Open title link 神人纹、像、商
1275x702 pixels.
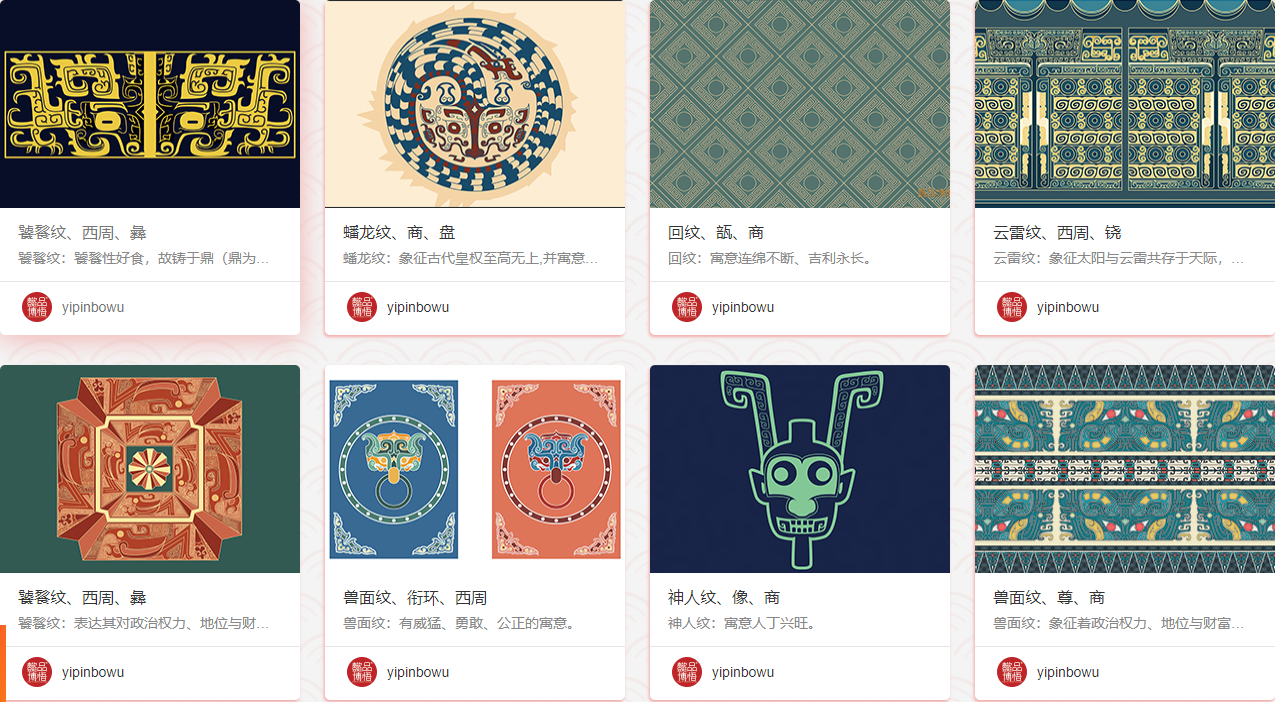724,598
